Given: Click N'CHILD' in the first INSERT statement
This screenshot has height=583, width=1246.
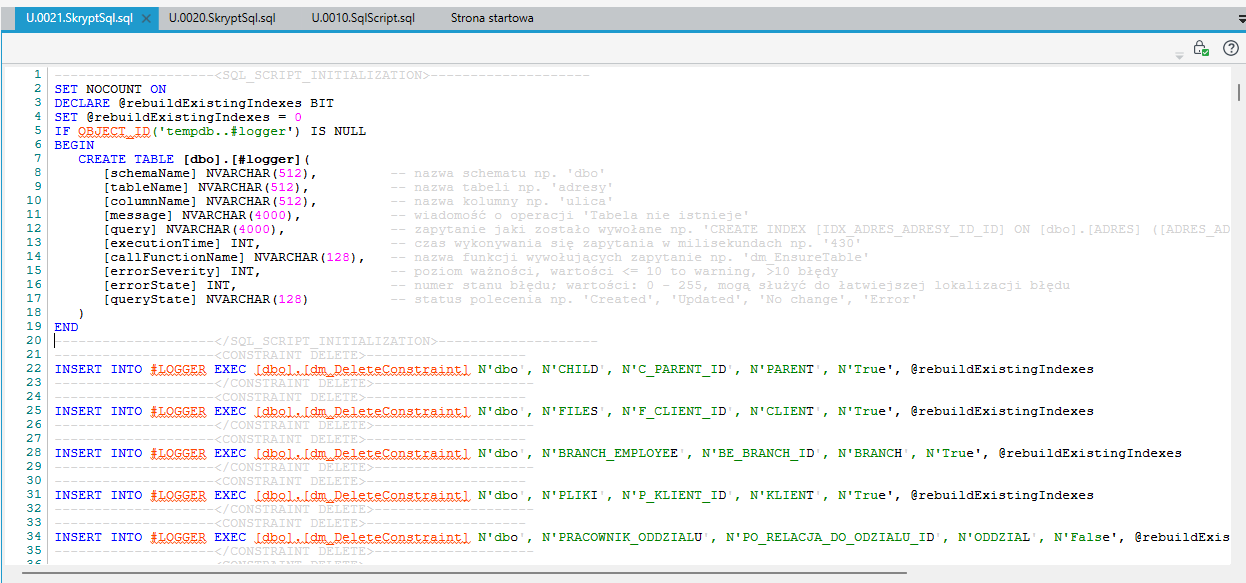Looking at the screenshot, I should click(x=574, y=369).
